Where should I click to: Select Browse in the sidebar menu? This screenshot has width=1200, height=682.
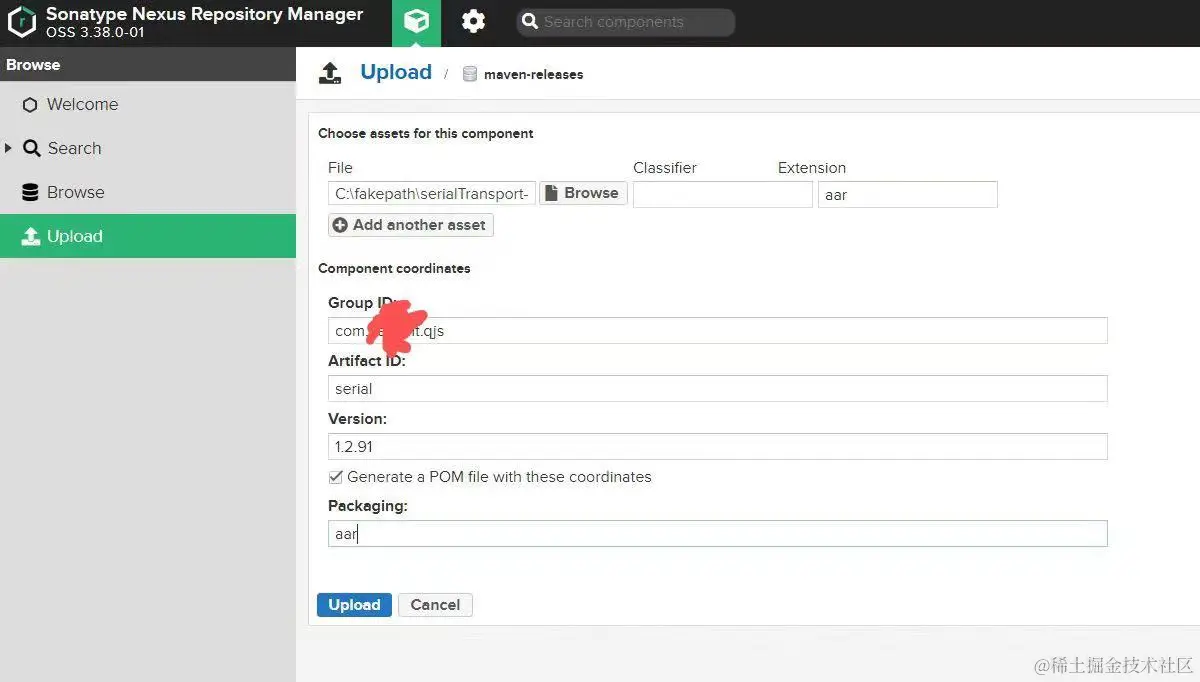point(148,192)
